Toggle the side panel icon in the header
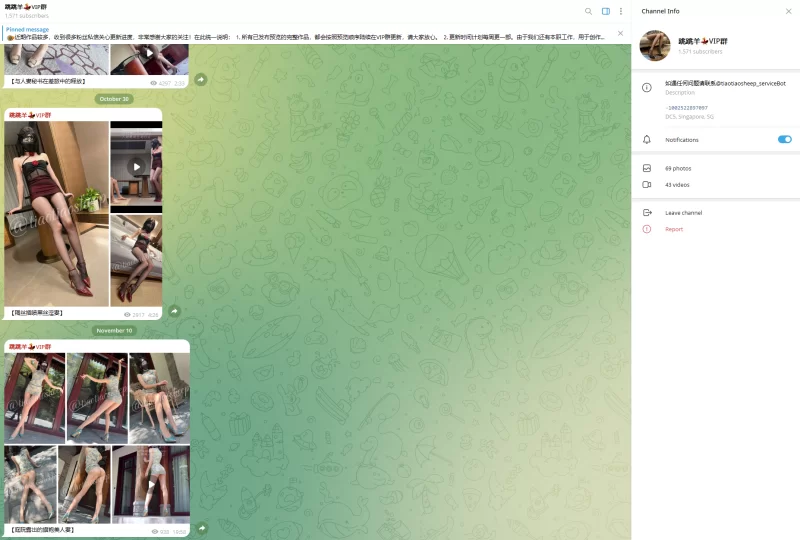This screenshot has height=540, width=800. click(605, 11)
